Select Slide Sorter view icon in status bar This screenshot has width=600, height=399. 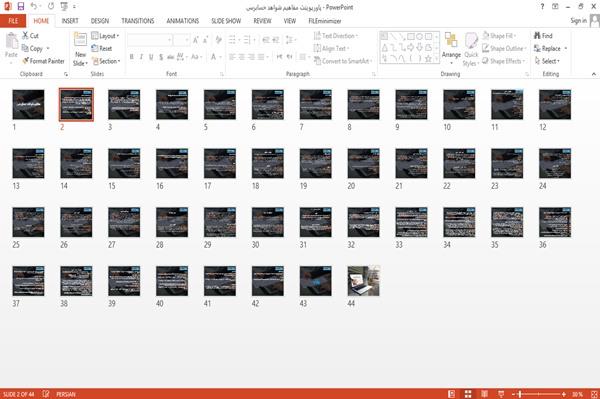tap(468, 394)
